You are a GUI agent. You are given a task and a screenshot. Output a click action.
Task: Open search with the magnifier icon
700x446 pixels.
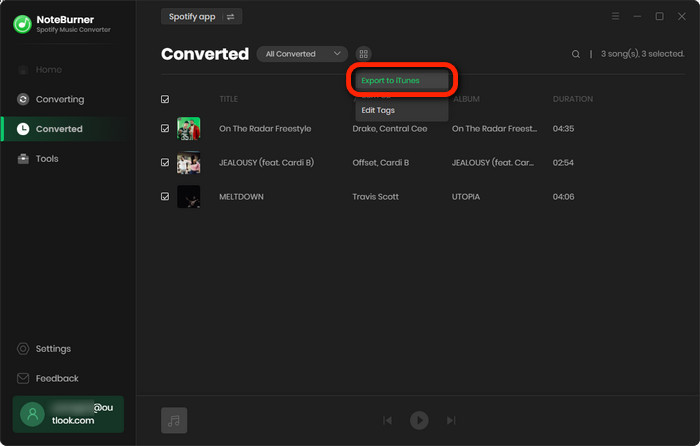click(x=576, y=54)
